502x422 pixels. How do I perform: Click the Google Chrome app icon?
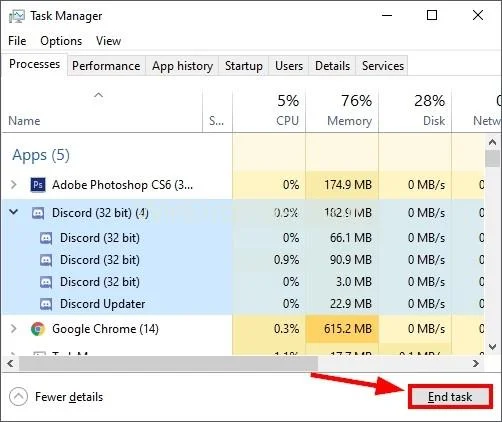(x=38, y=329)
